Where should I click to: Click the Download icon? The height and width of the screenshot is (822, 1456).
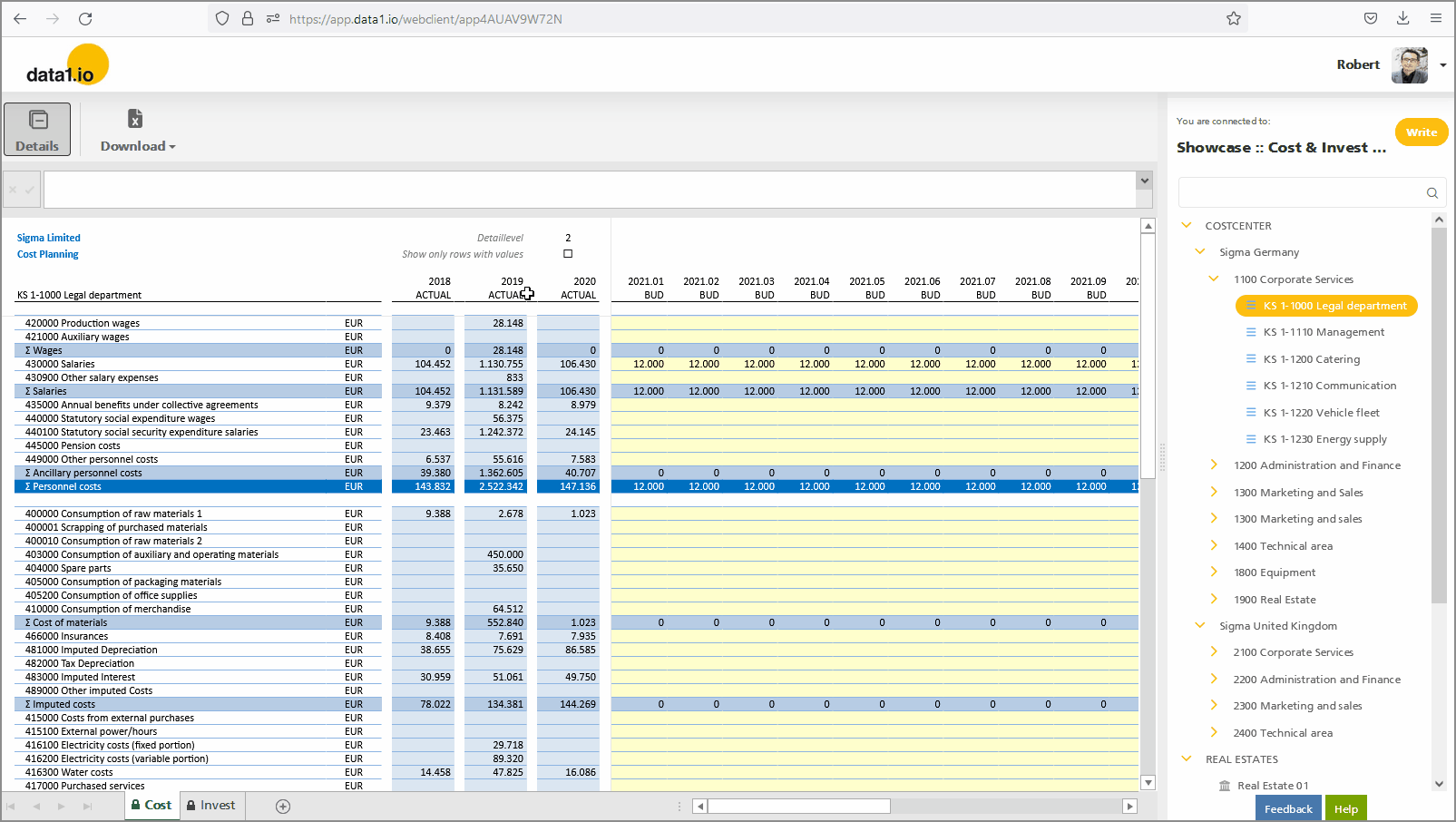(135, 119)
